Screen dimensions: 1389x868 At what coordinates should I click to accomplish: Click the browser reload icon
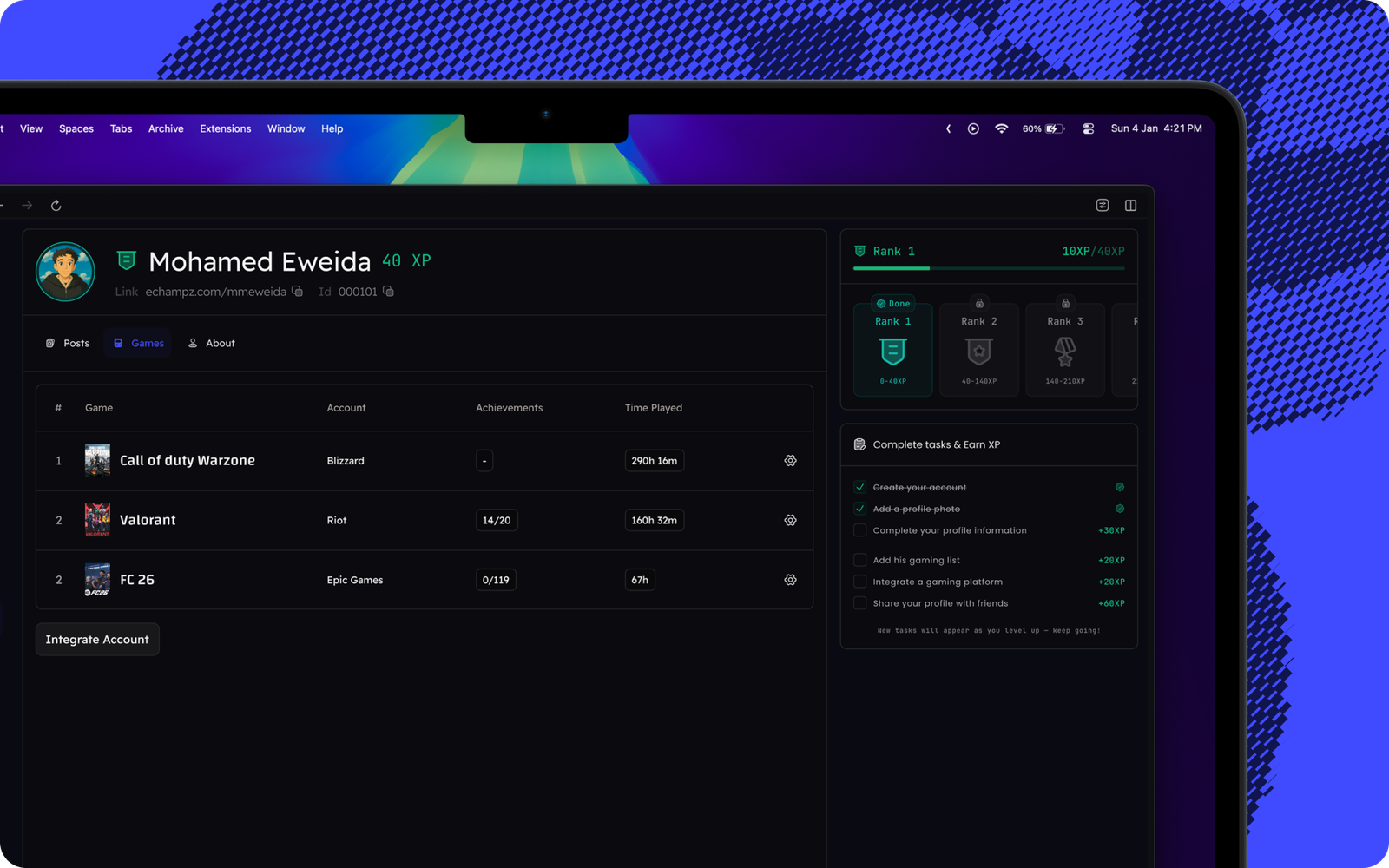(x=56, y=206)
